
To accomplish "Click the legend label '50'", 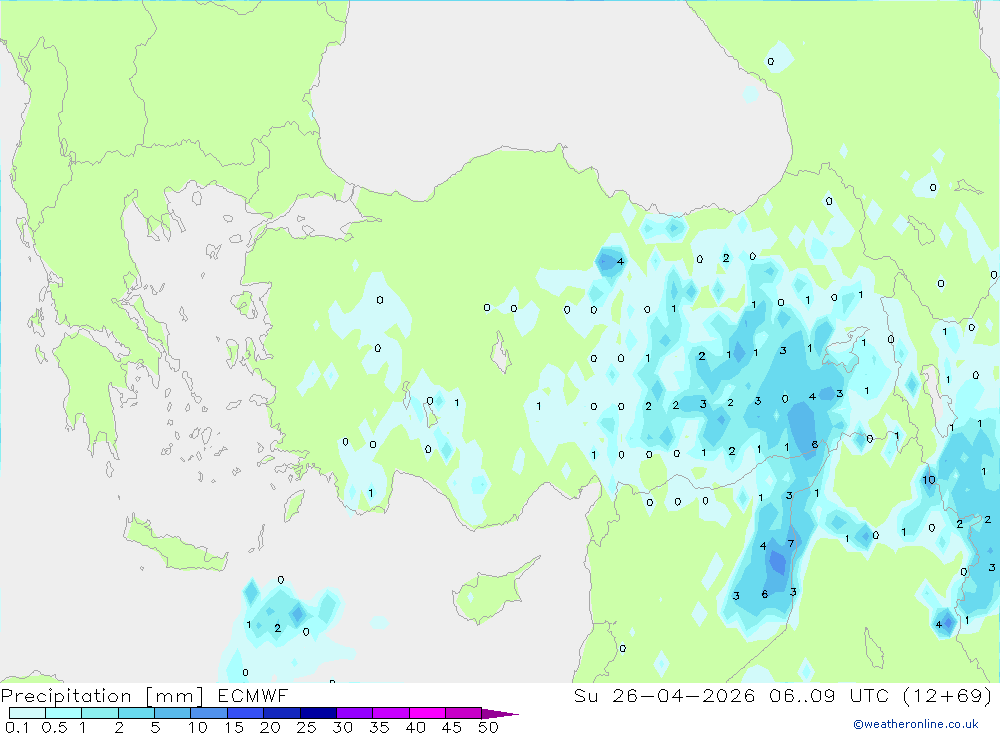I will click(488, 727).
